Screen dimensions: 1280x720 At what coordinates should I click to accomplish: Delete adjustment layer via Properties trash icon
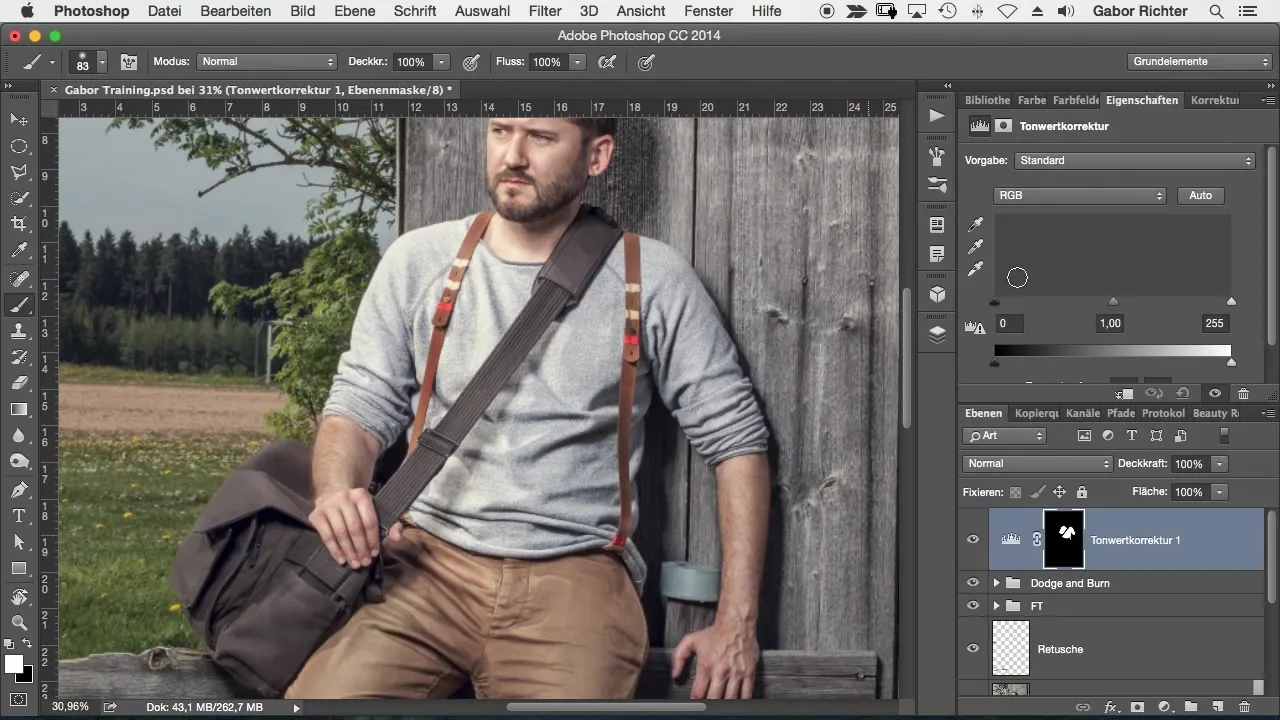(1243, 394)
